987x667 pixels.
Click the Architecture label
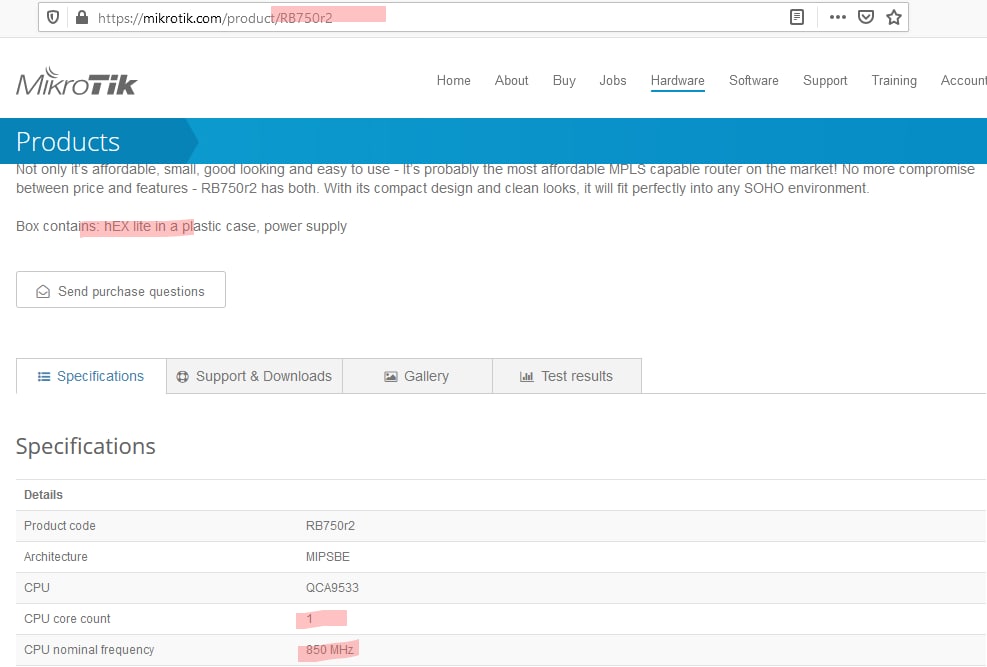click(x=55, y=556)
